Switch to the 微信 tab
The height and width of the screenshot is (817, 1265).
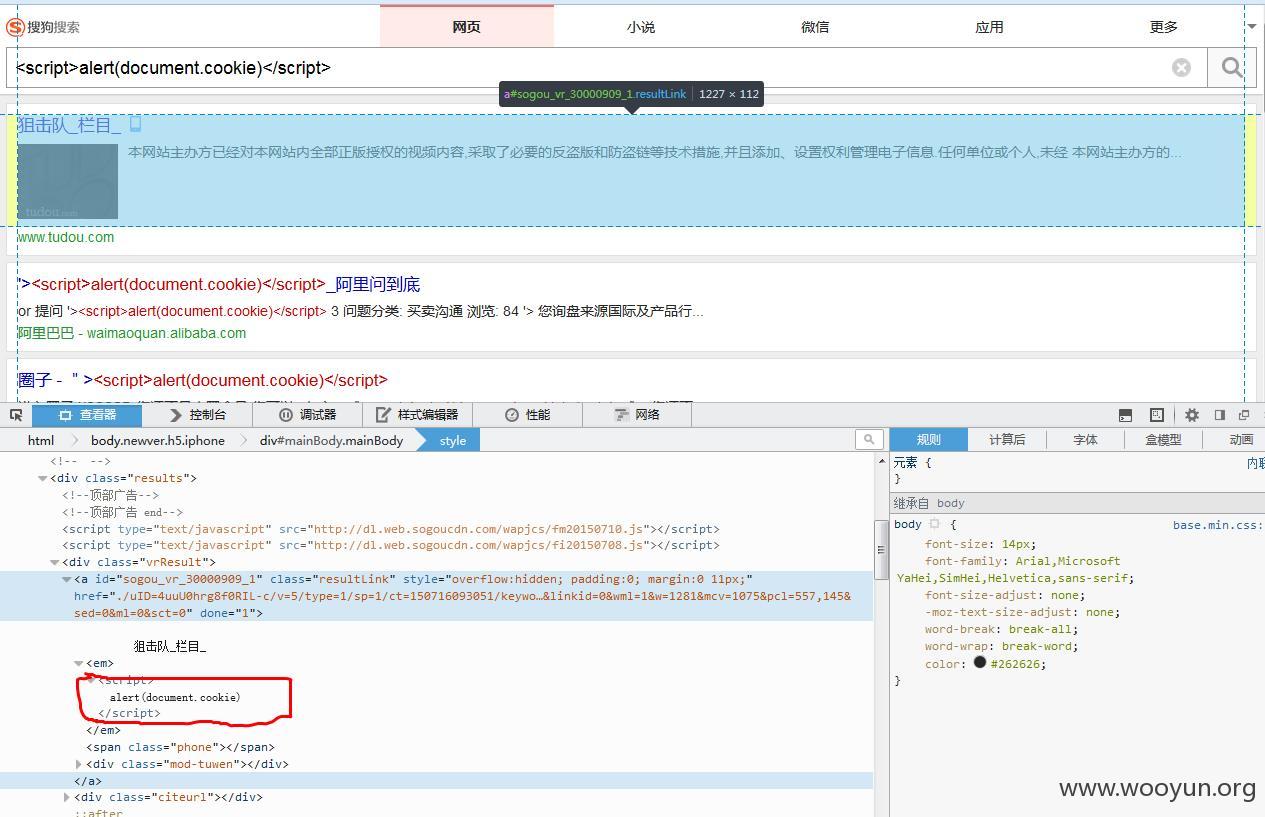(815, 27)
